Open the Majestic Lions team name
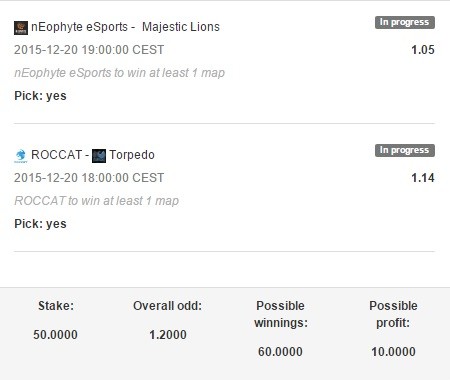 (181, 27)
